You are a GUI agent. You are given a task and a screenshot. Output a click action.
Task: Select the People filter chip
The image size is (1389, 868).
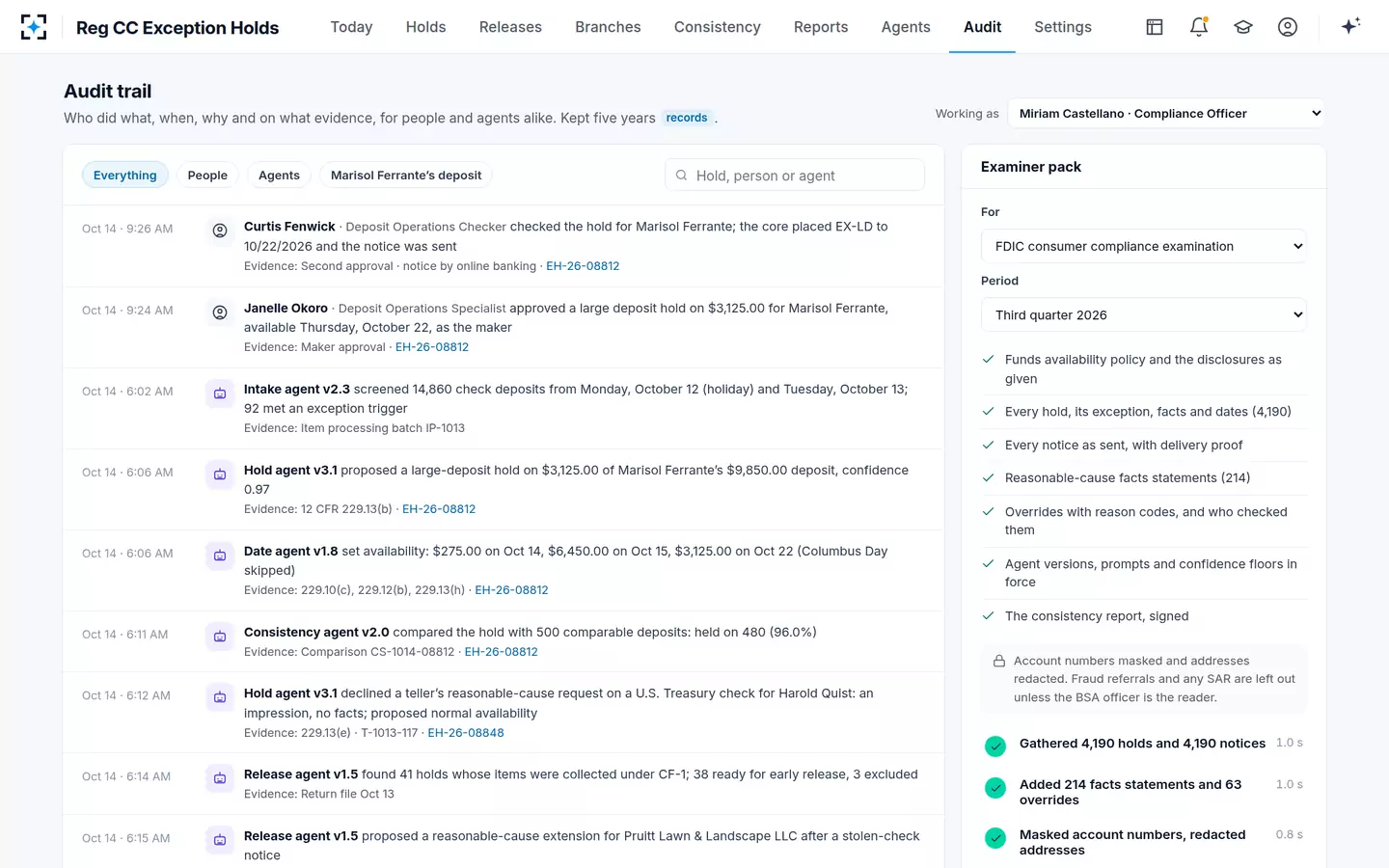click(x=207, y=175)
